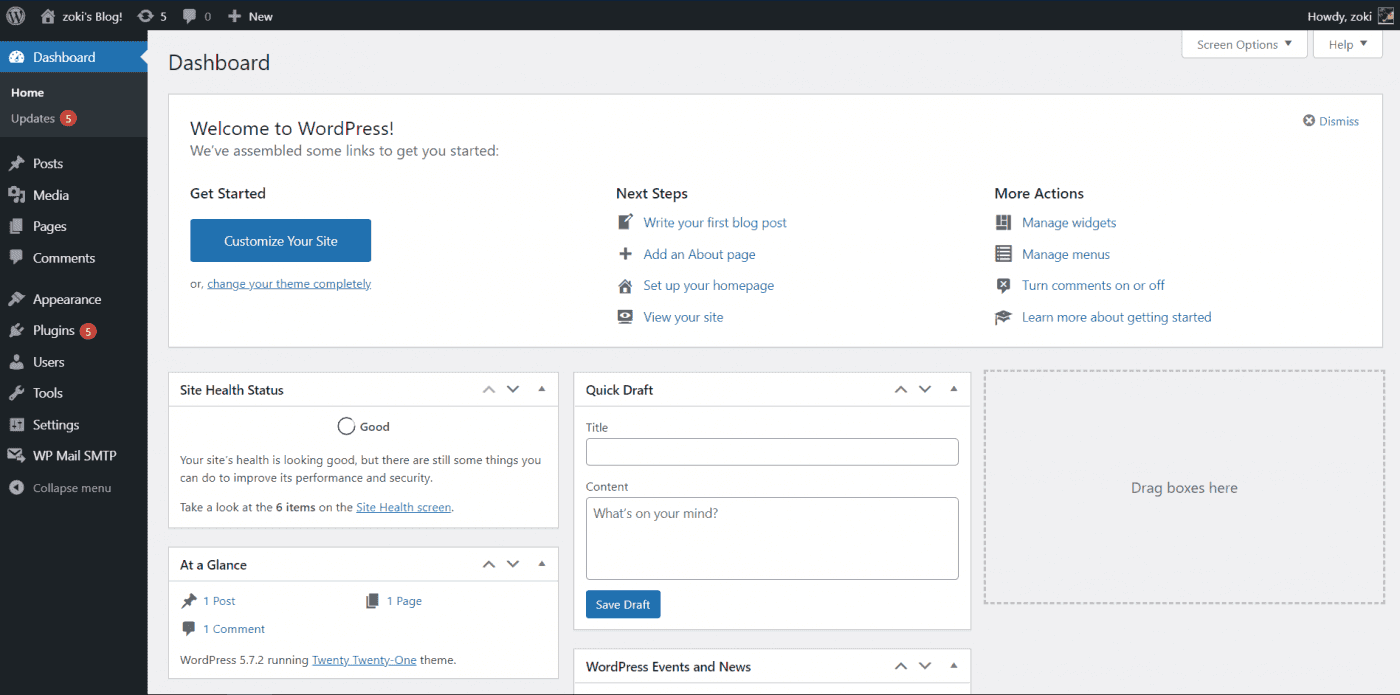
Task: Open the Help dropdown tab
Action: tap(1348, 44)
